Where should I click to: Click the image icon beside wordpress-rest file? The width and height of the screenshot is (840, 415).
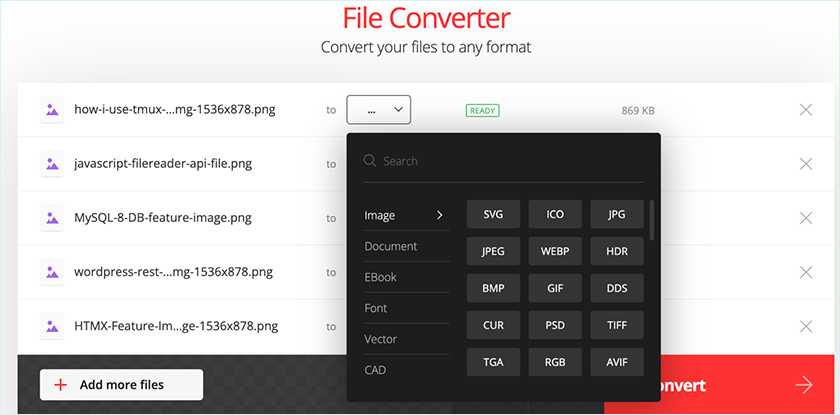[x=52, y=272]
